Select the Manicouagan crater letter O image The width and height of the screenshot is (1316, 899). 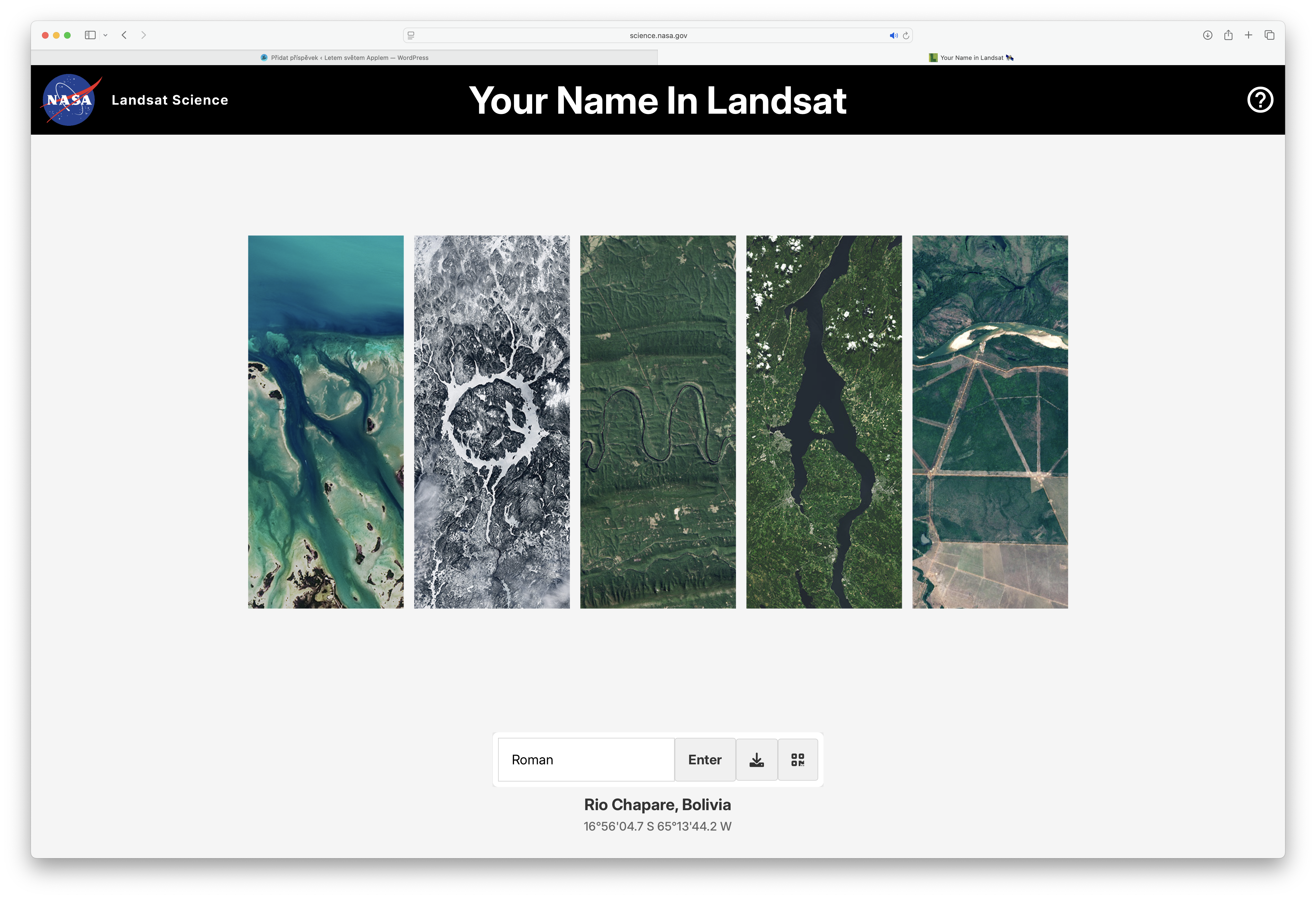pos(492,422)
